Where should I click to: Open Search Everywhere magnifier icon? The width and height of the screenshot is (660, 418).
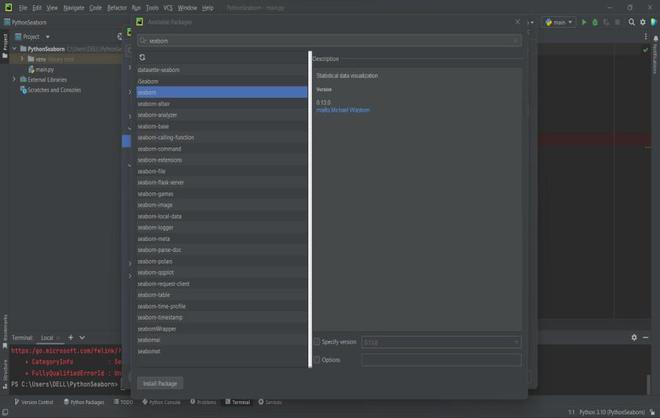pyautogui.click(x=631, y=22)
